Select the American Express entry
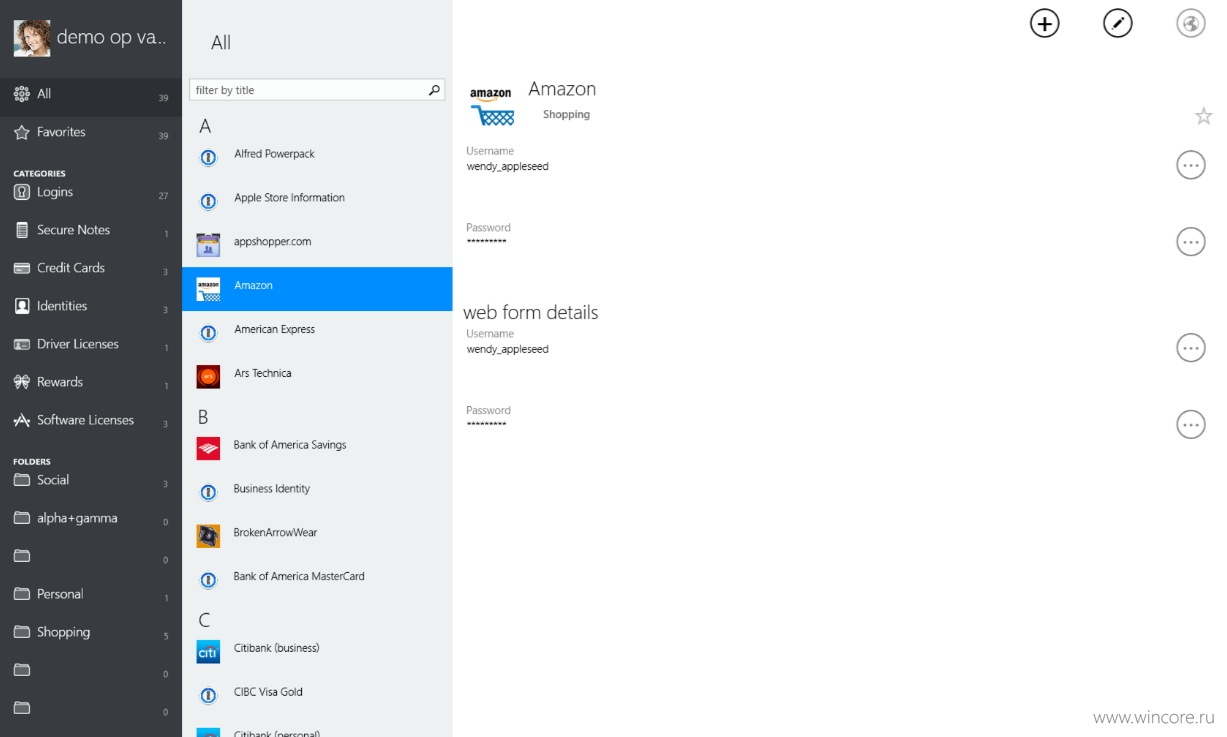Image resolution: width=1227 pixels, height=737 pixels. coord(317,333)
